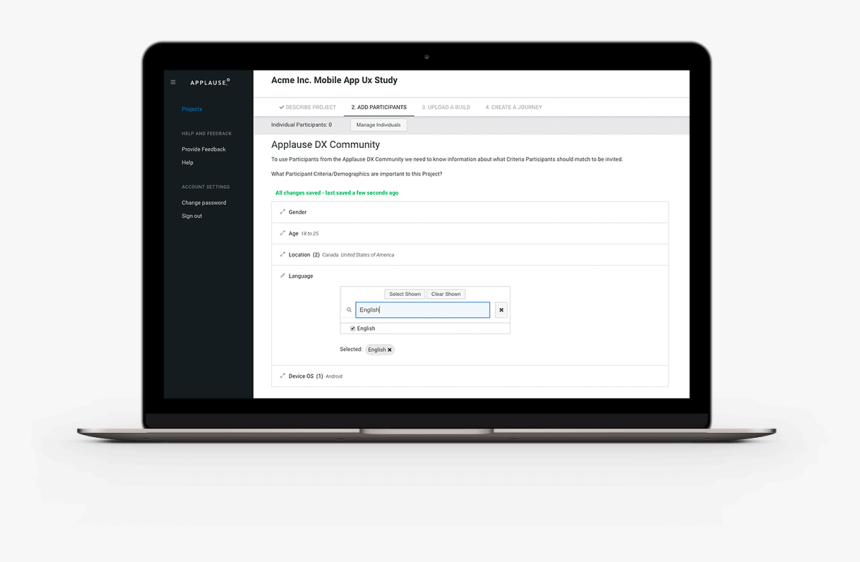Click the Manage Individuals button

378,125
